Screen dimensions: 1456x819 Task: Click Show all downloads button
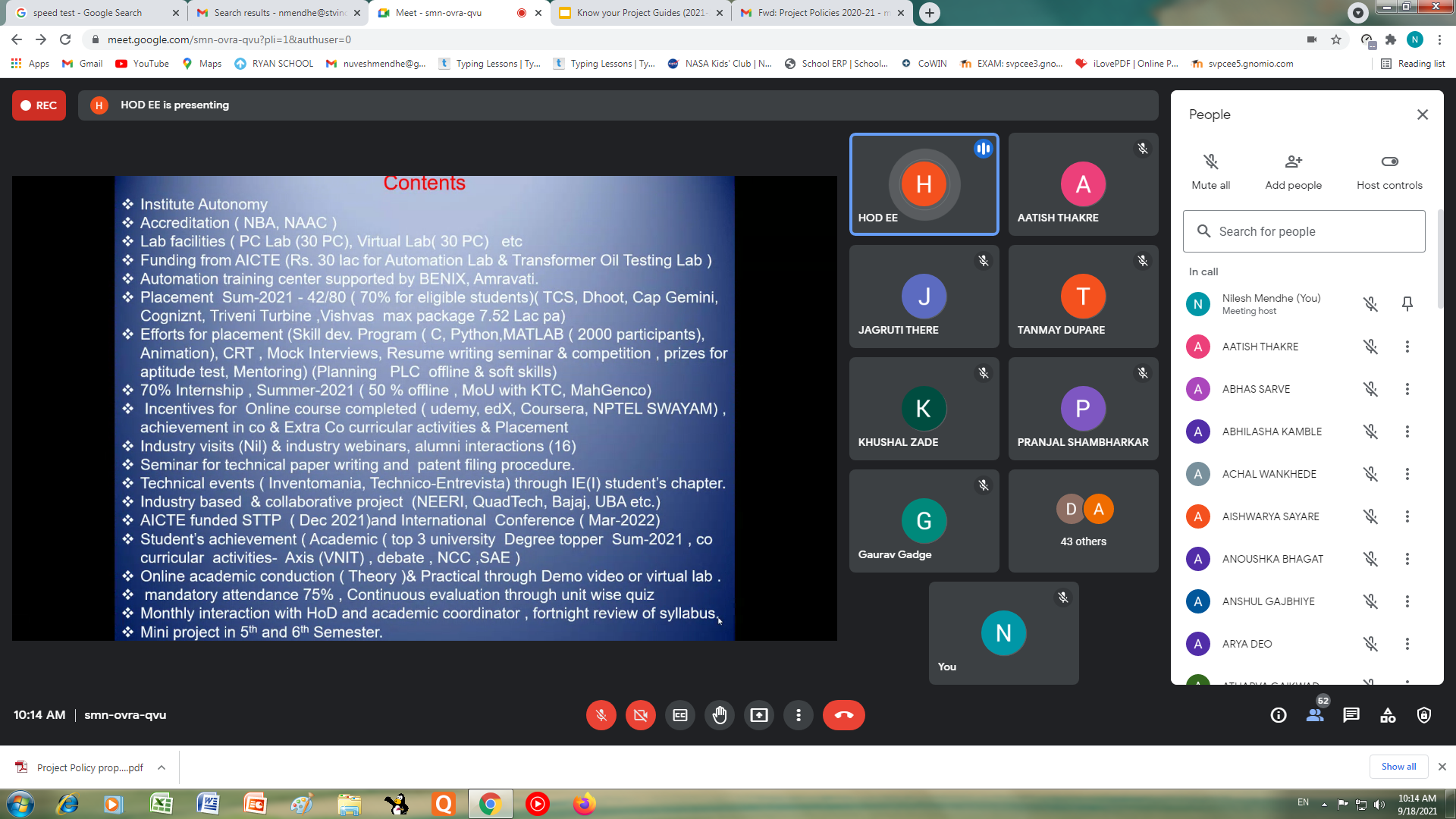click(x=1398, y=767)
